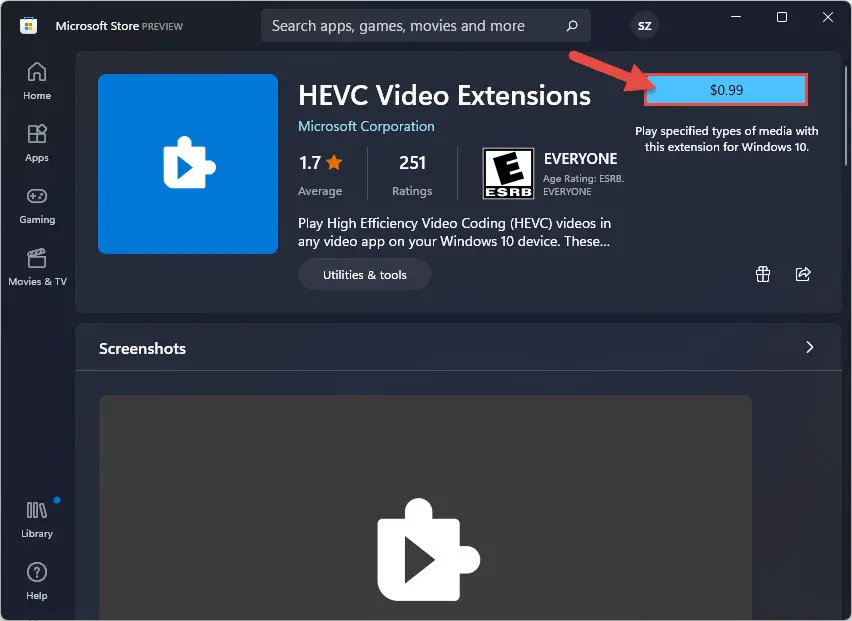Open Movies & TV section
Screen dimensions: 852x621
pyautogui.click(x=37, y=267)
